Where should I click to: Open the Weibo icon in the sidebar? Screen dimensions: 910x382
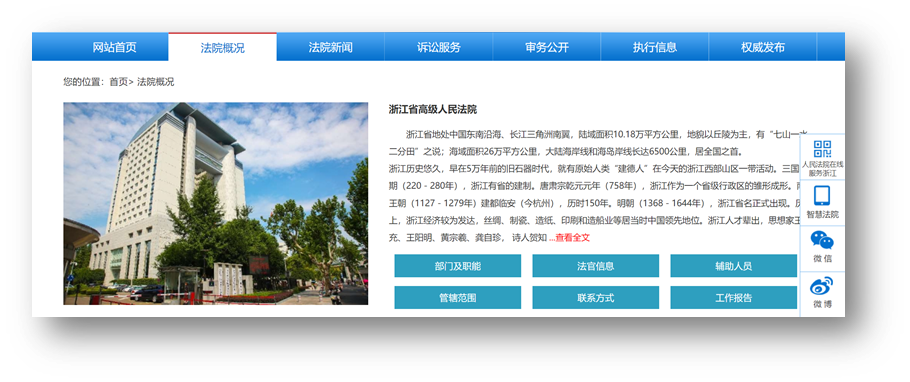pyautogui.click(x=822, y=286)
